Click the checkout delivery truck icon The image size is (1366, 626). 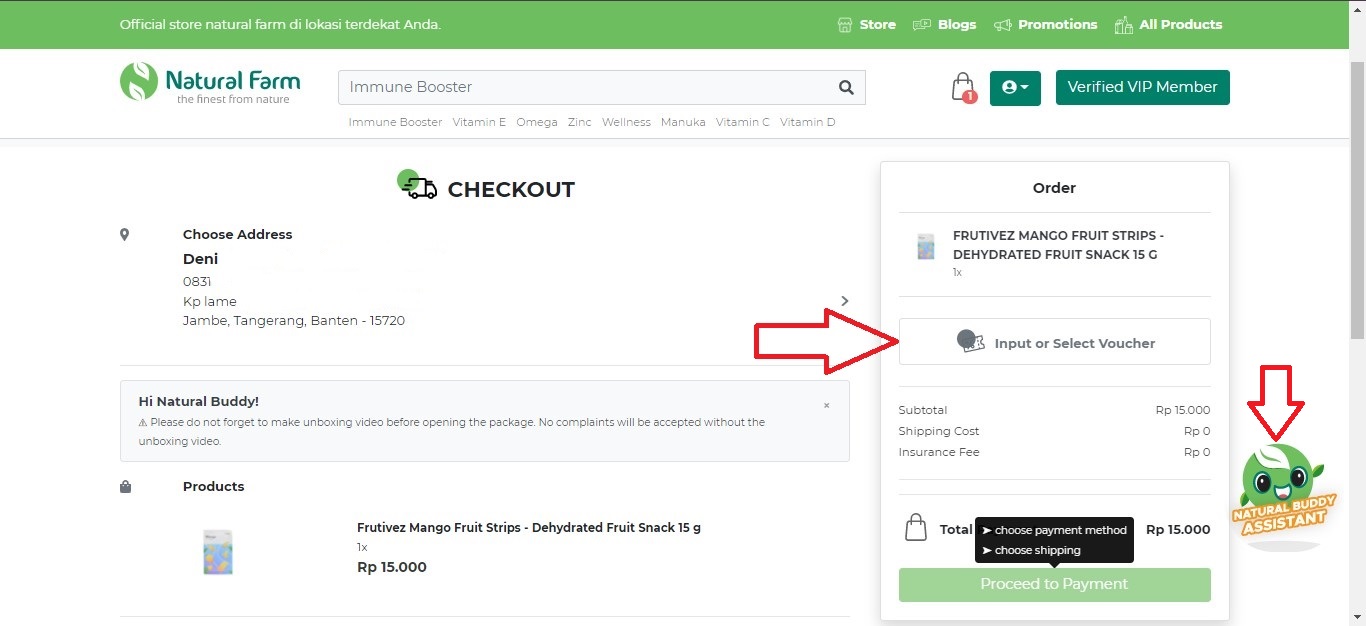point(417,185)
